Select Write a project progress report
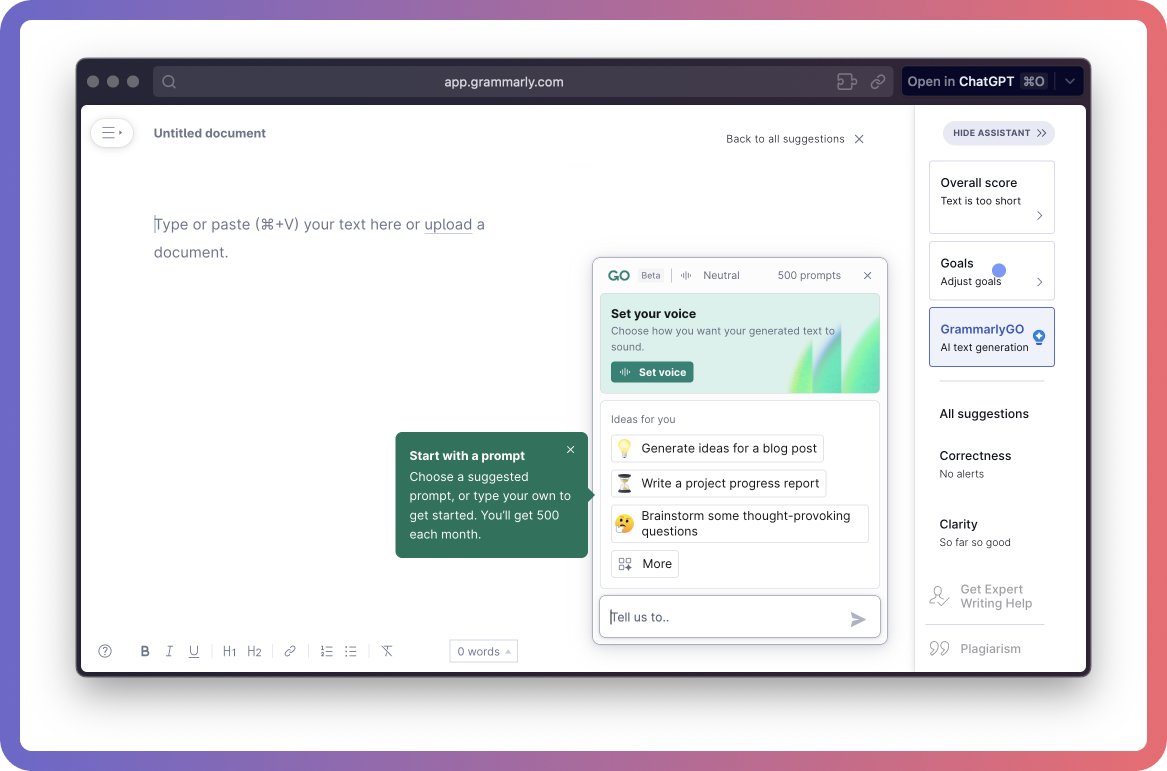This screenshot has height=771, width=1167. pos(718,483)
